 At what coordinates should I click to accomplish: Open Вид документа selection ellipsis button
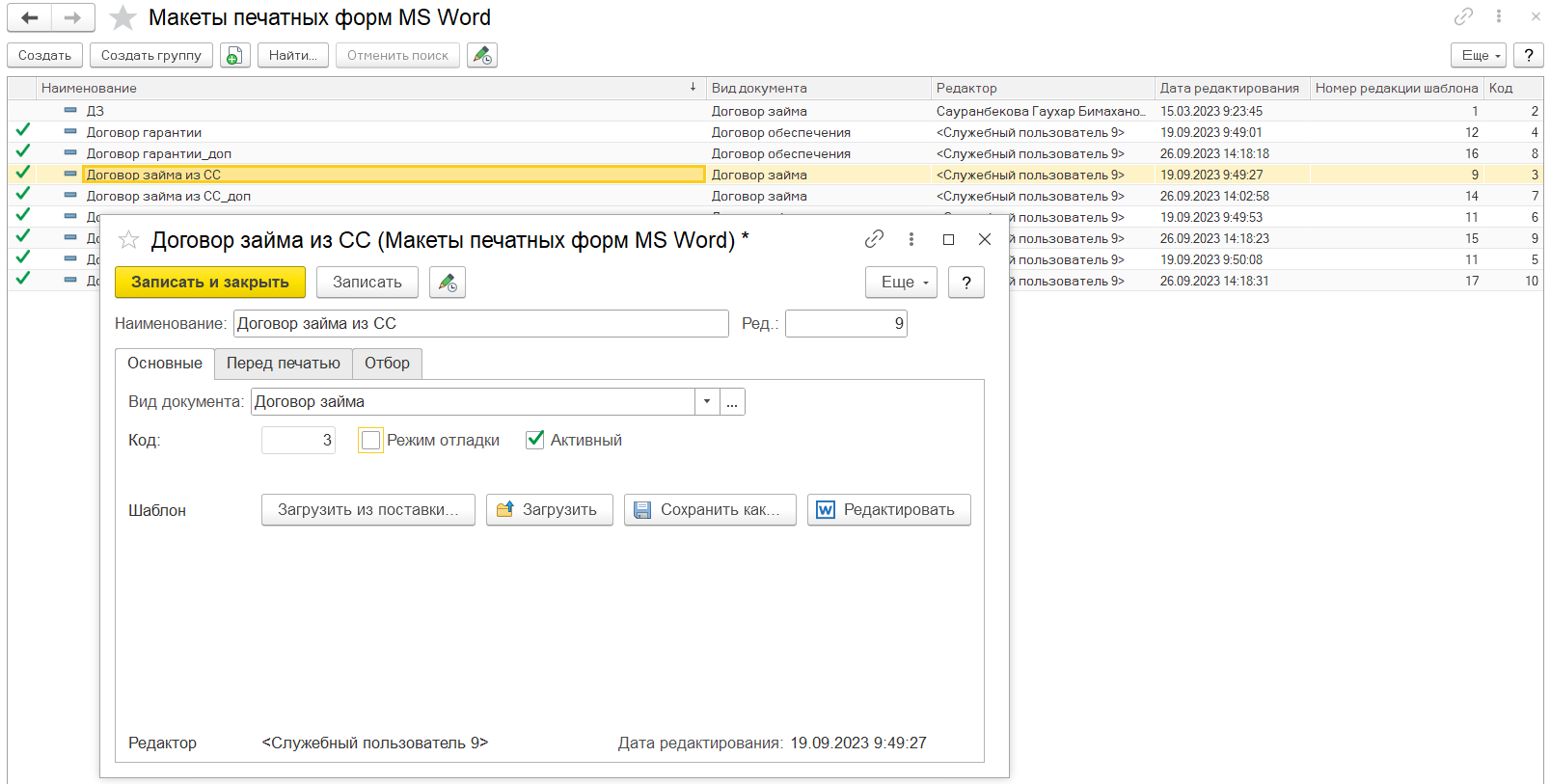click(x=732, y=402)
